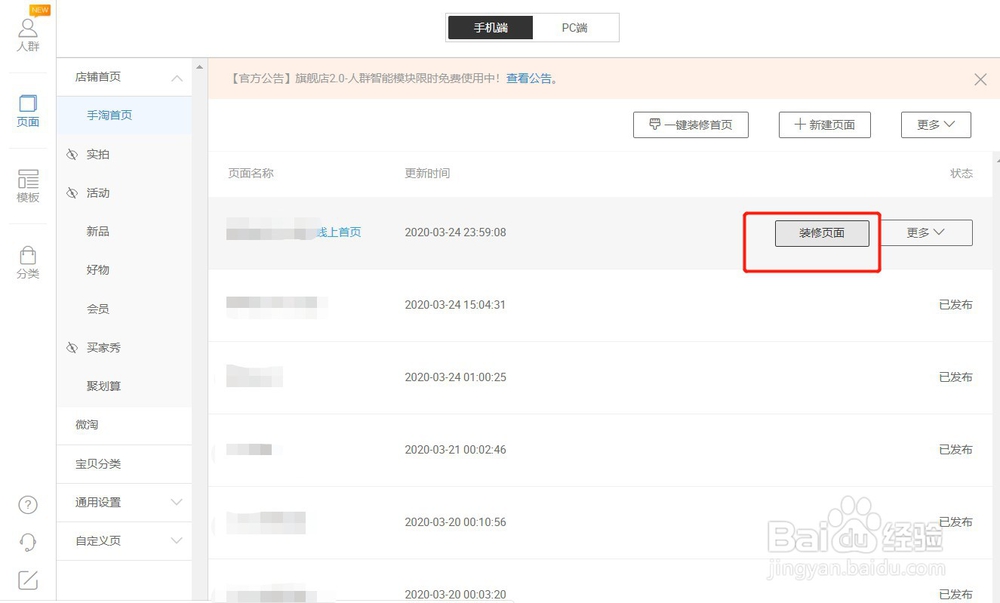1000x603 pixels.
Task: Open 宝贝分类 in the sidebar
Action: (x=98, y=463)
